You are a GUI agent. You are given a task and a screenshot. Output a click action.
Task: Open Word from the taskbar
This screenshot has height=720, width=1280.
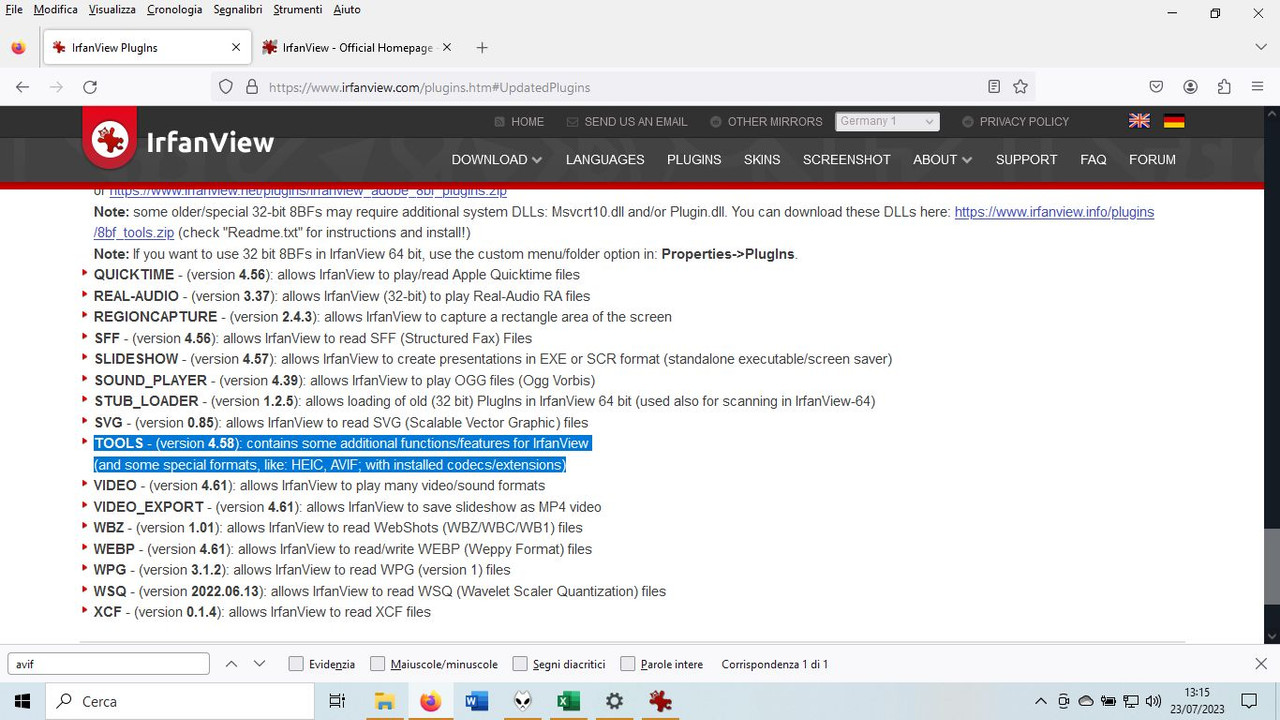coord(477,701)
